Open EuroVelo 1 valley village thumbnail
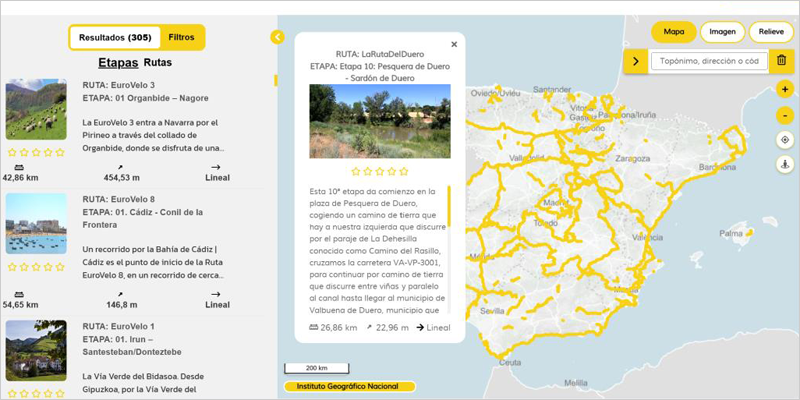 pos(36,351)
